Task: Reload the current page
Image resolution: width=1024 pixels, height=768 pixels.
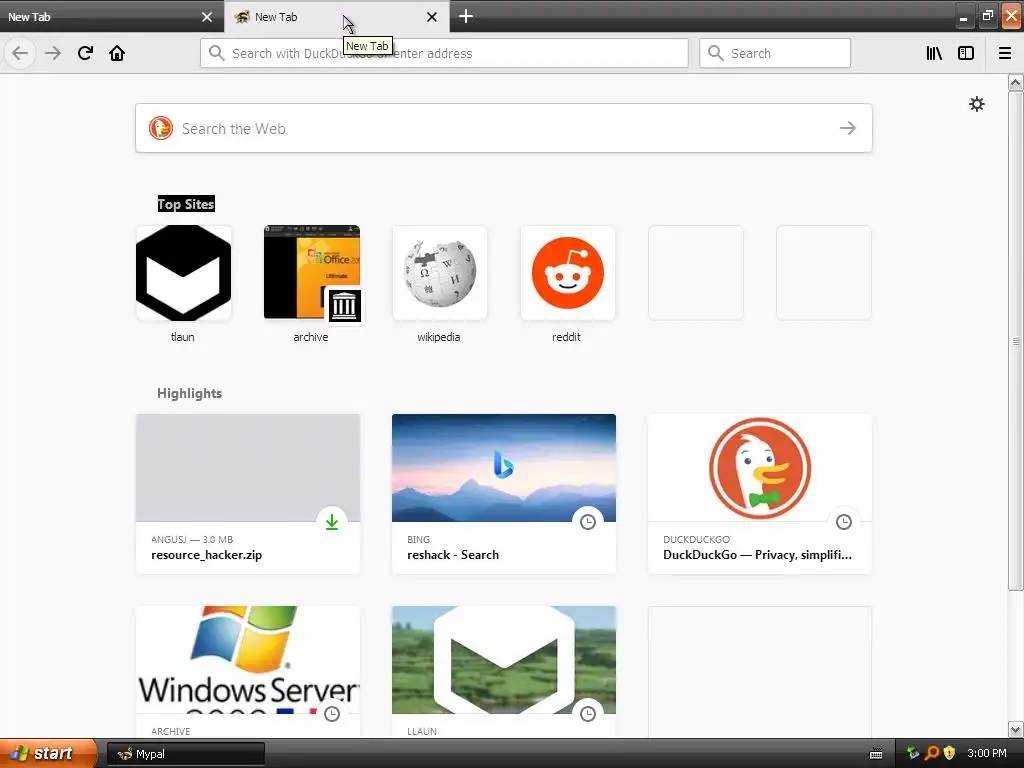Action: pos(85,53)
